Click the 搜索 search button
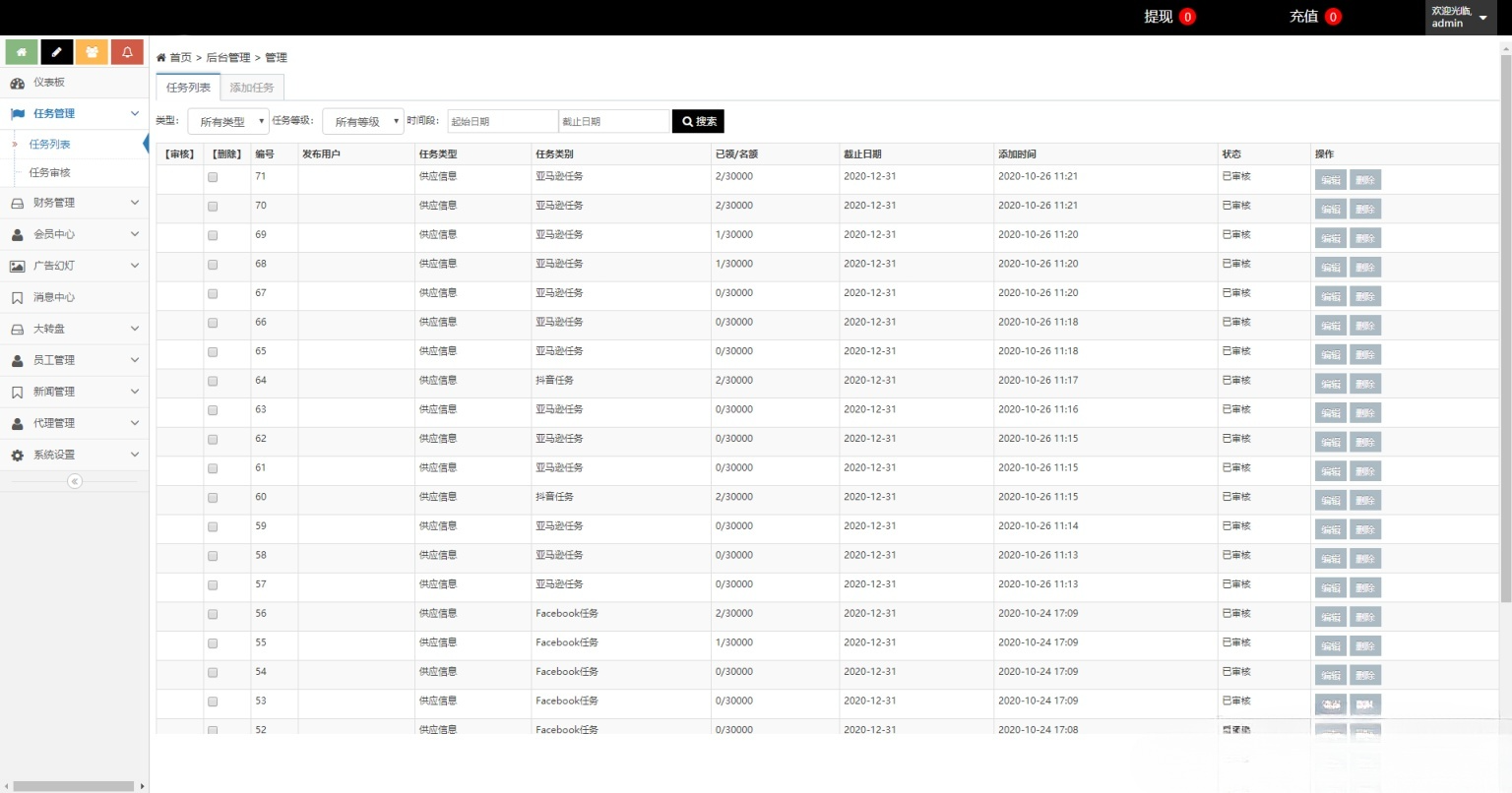 (698, 121)
